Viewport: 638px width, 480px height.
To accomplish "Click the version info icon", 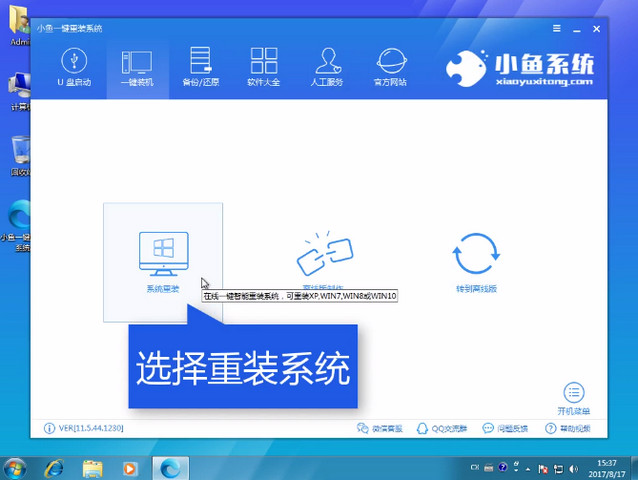I will click(50, 429).
